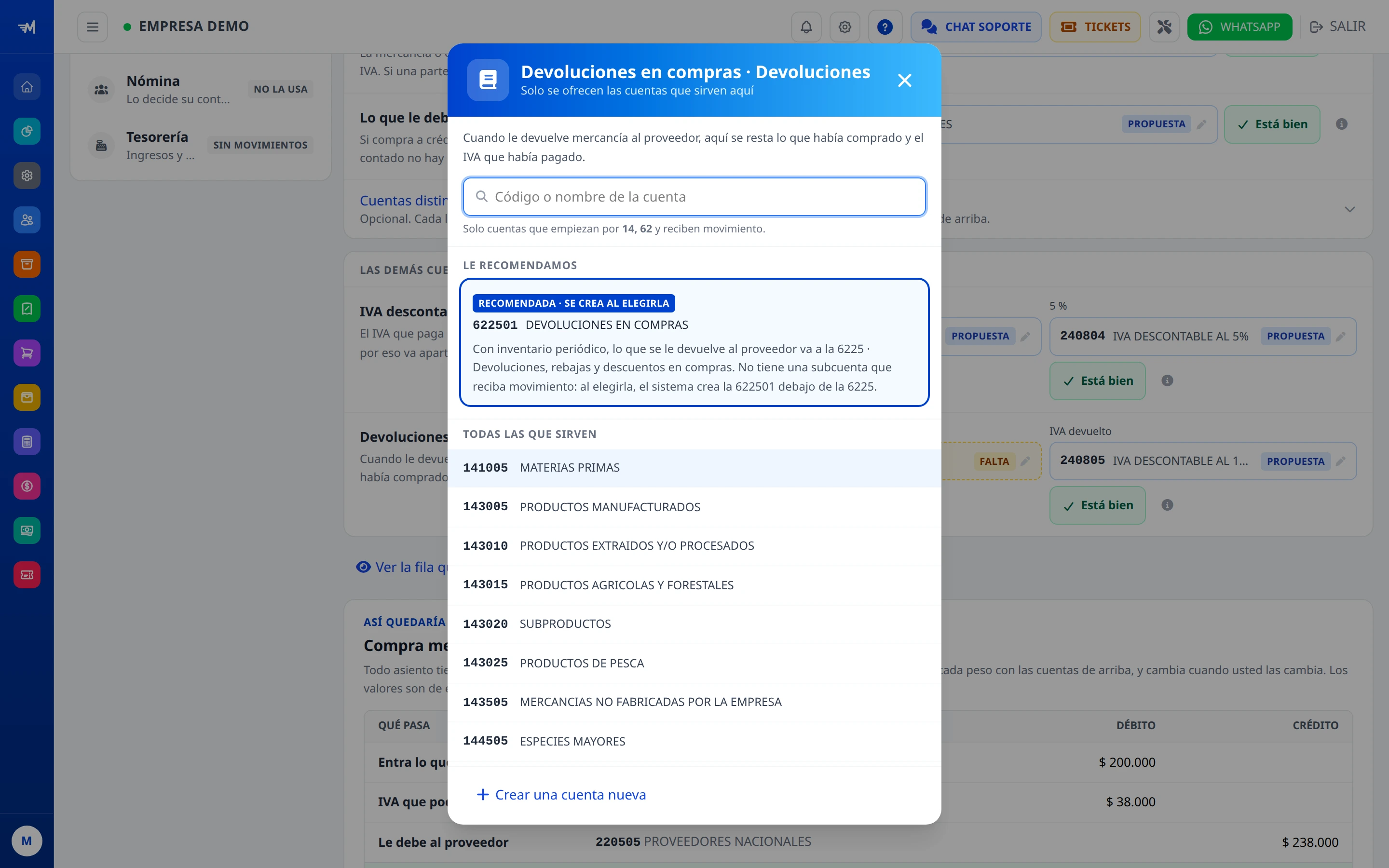Close the Devoluciones en compras dialog
Screen dimensions: 1389x868
[905, 81]
